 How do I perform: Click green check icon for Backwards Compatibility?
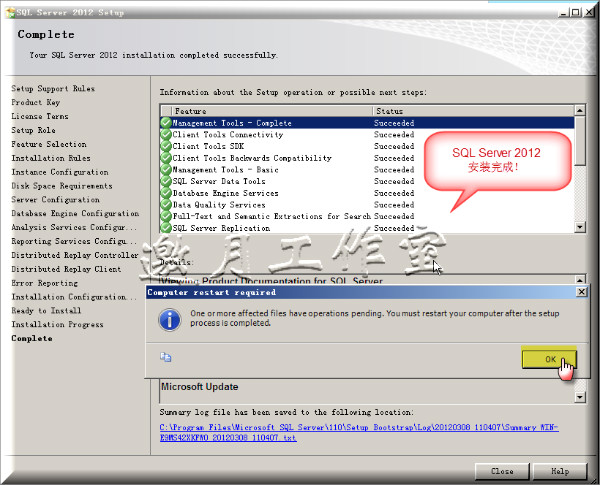point(166,158)
